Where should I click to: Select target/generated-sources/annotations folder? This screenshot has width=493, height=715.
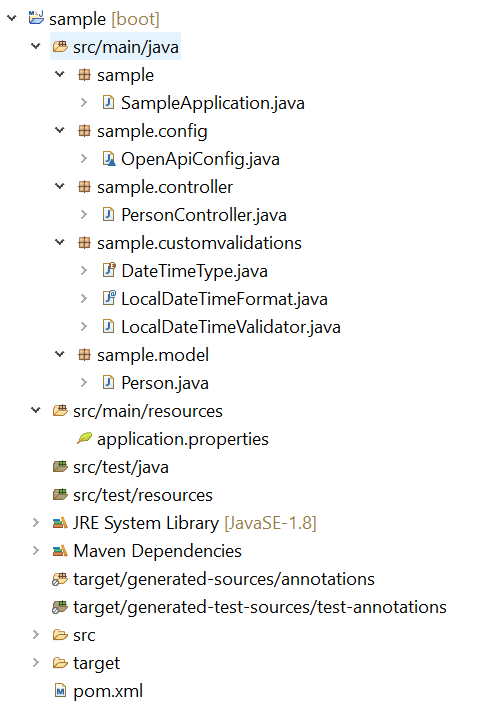tap(224, 579)
